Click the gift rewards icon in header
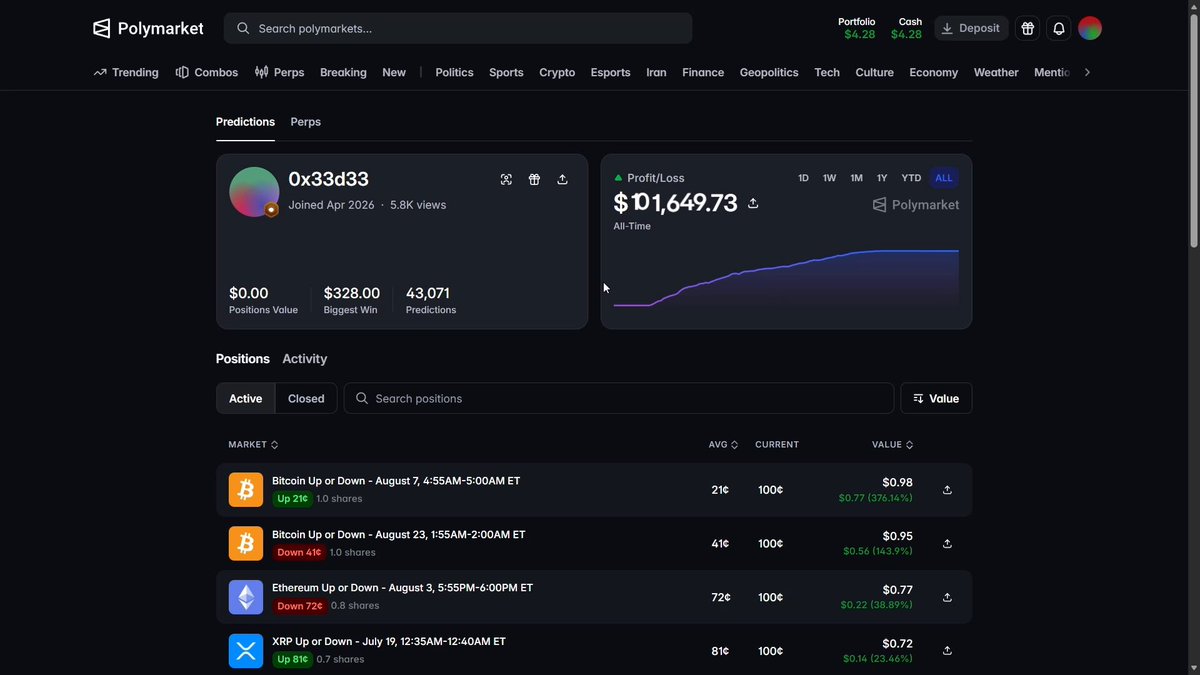Viewport: 1200px width, 675px height. 1027,28
